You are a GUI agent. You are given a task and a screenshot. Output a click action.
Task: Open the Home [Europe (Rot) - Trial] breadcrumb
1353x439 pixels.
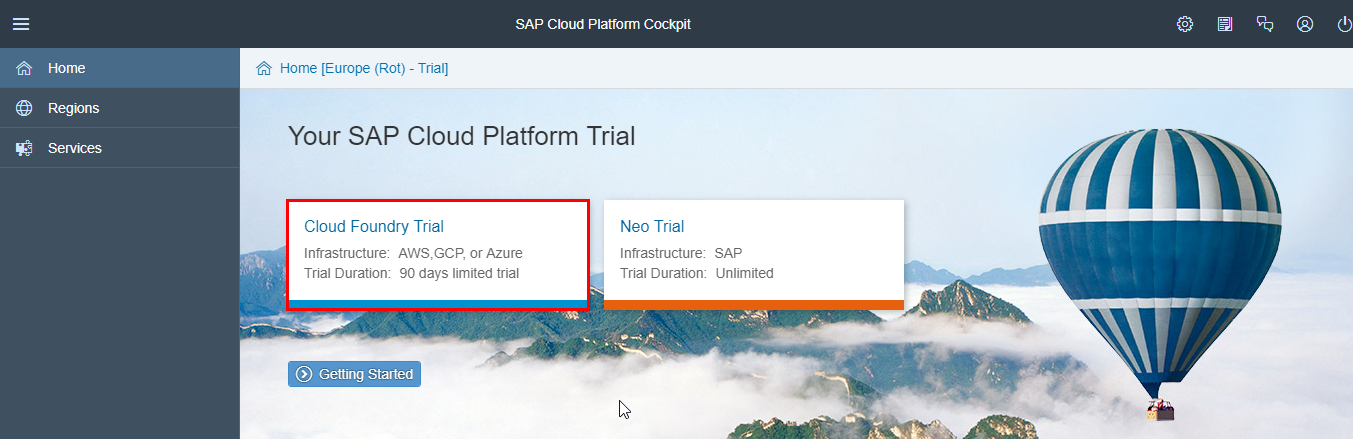click(364, 68)
